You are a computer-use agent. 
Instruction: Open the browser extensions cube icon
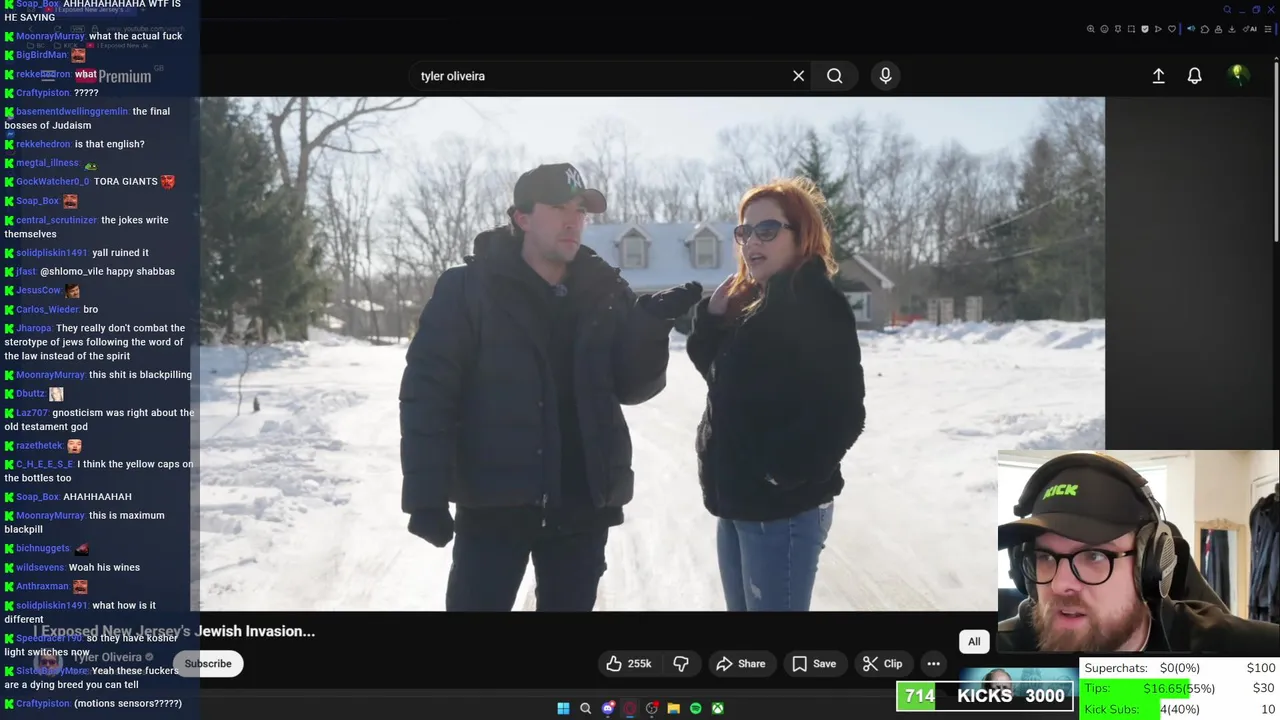(1205, 29)
